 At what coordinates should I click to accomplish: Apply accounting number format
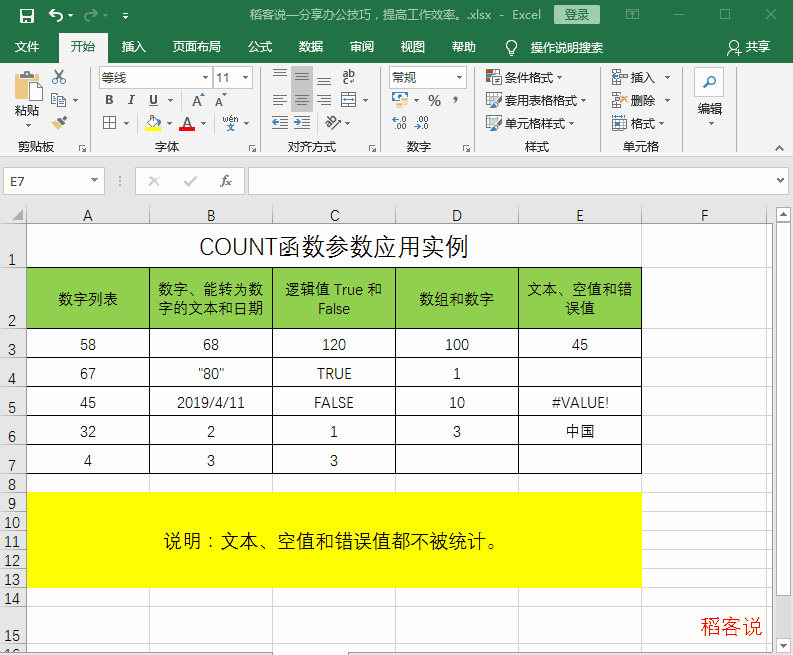[x=400, y=100]
